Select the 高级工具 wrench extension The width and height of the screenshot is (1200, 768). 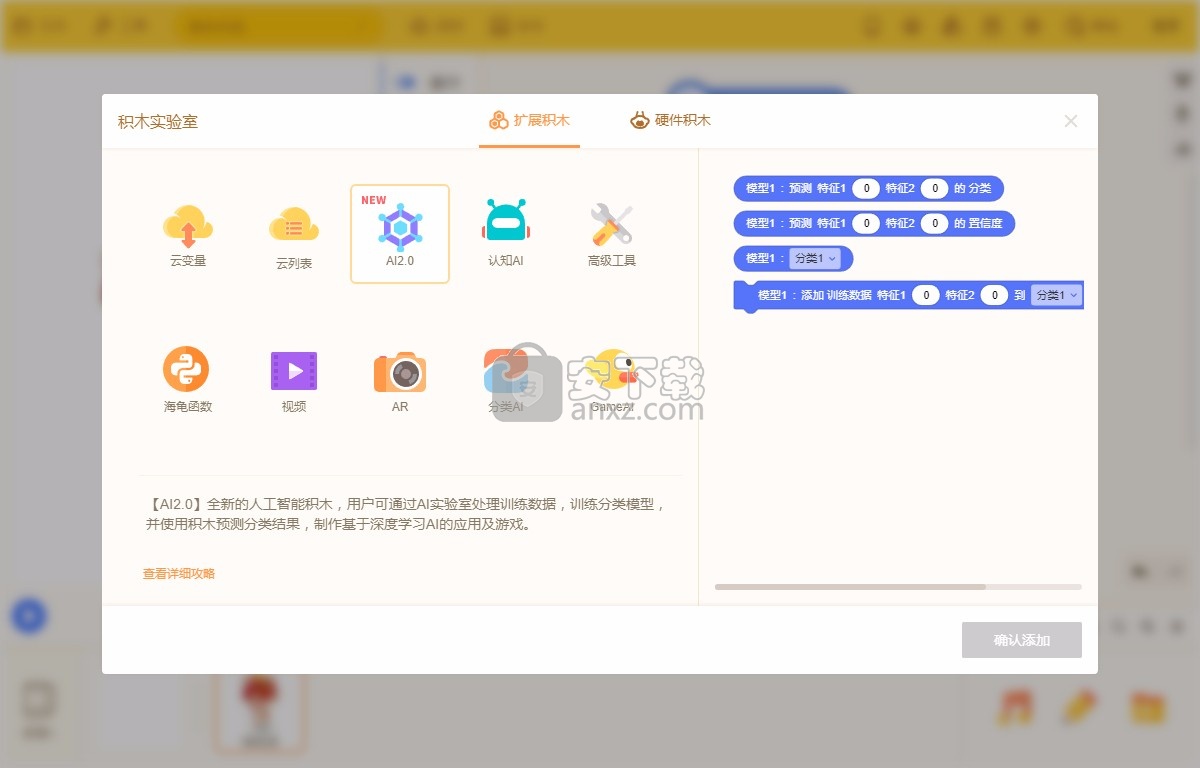click(612, 235)
